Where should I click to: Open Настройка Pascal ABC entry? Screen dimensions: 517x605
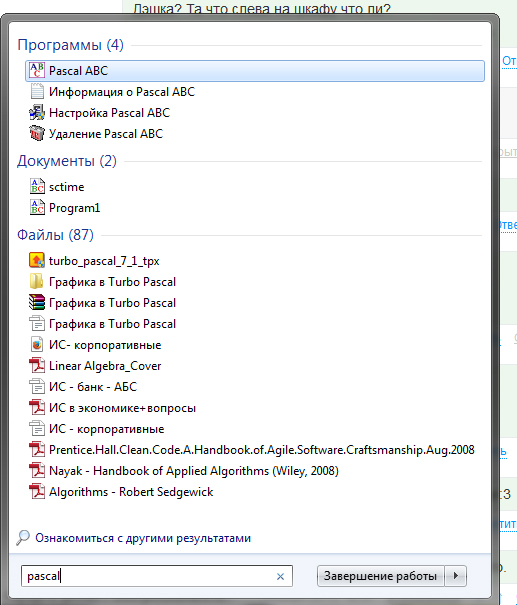click(110, 113)
